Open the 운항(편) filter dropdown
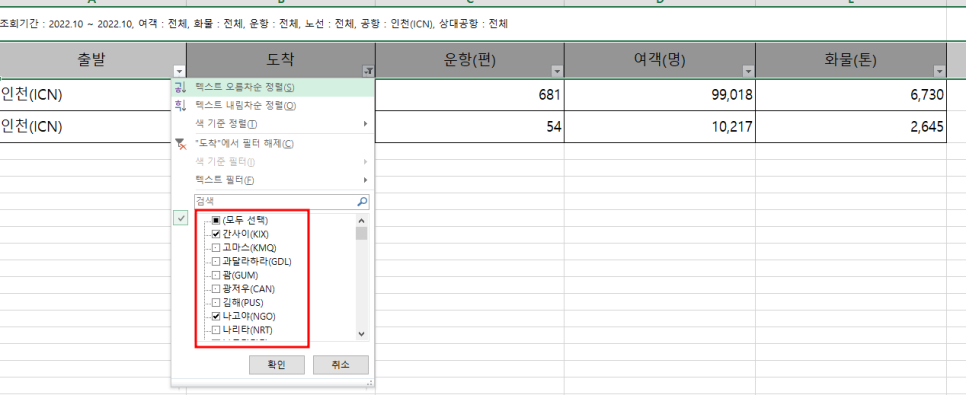The height and width of the screenshot is (395, 966). 557,71
